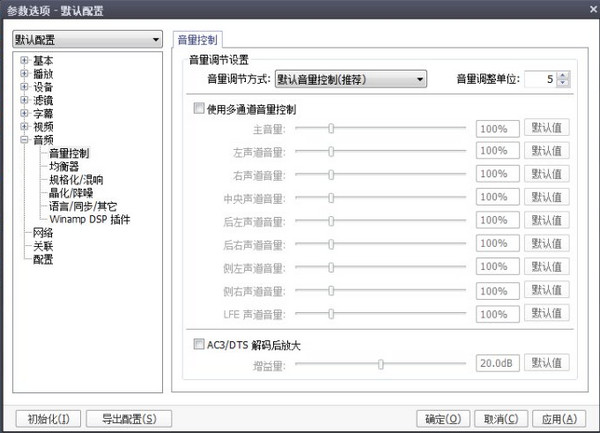Enable AC3/DTS 解码后放大 checkbox
Screen dimensions: 600x433
199,344
